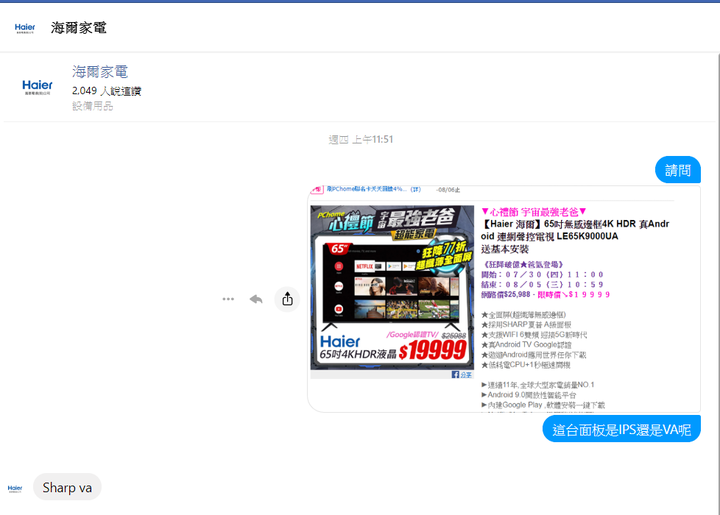This screenshot has width=720, height=515.
Task: Click the 全面屏 feature line
Action: (523, 315)
